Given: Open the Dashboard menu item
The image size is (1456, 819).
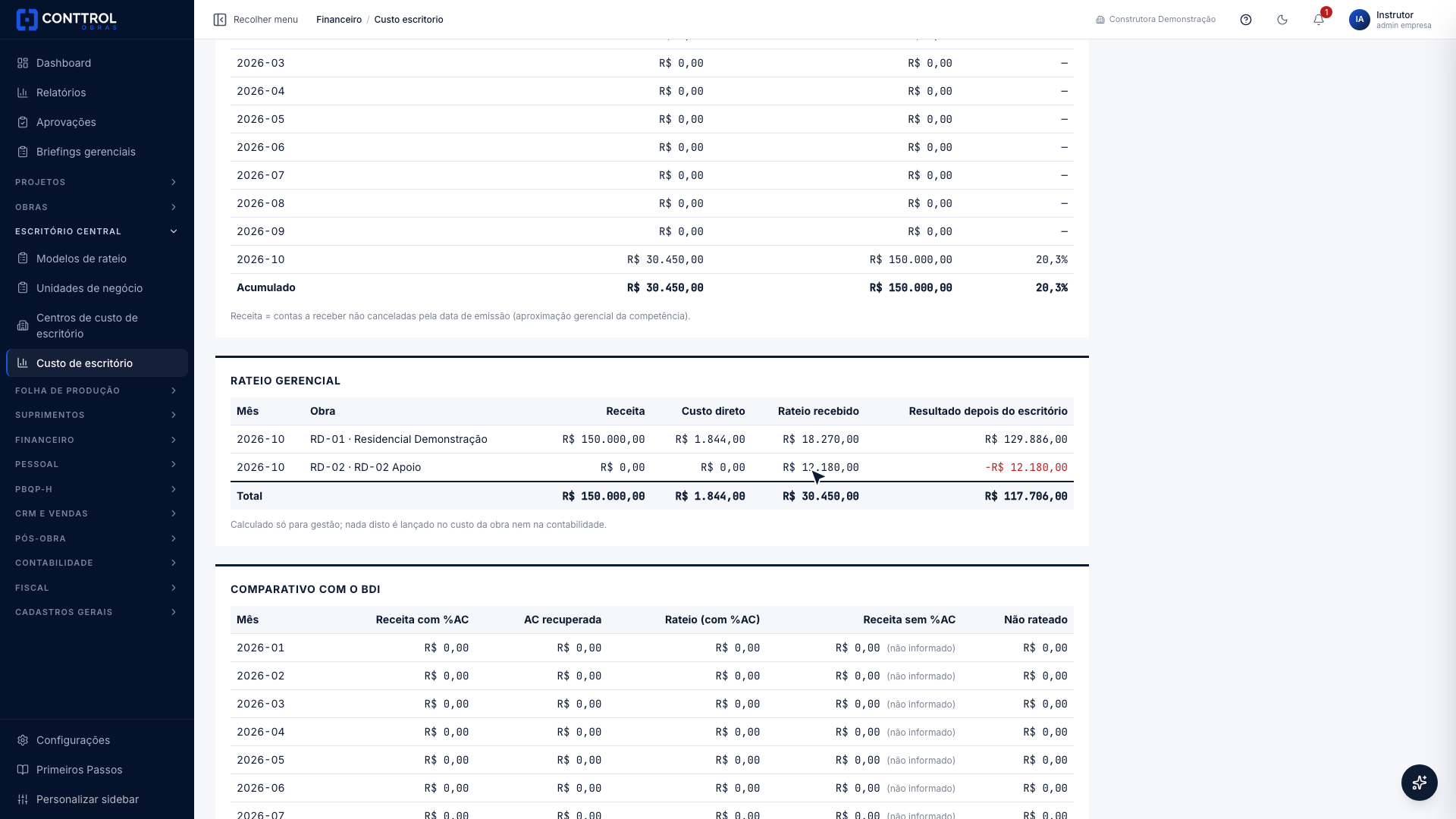Looking at the screenshot, I should (x=97, y=63).
